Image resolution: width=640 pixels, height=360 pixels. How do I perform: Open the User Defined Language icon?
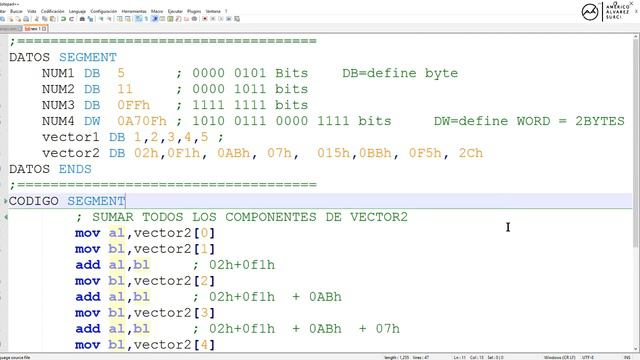click(x=162, y=19)
